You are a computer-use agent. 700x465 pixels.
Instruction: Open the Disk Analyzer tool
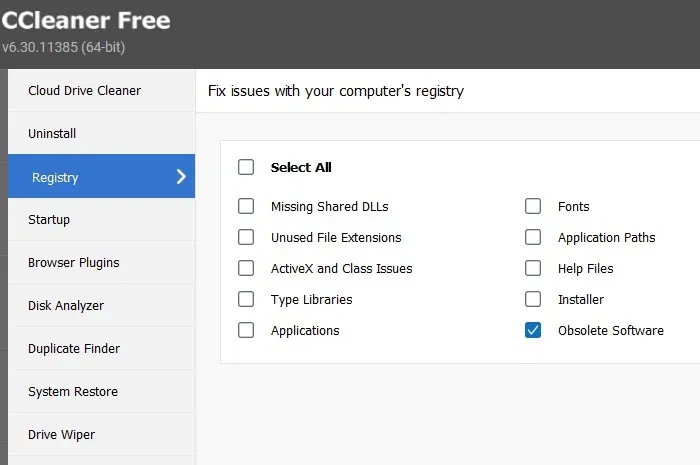101,306
